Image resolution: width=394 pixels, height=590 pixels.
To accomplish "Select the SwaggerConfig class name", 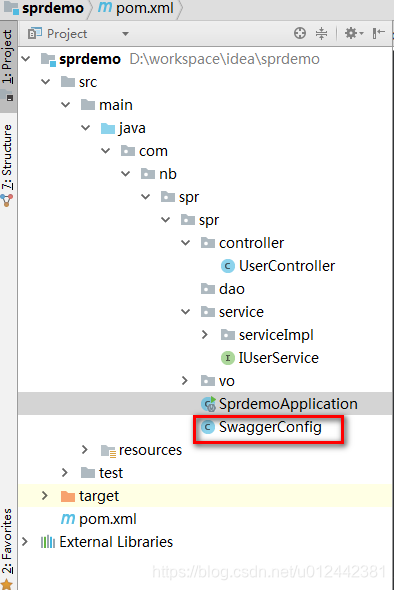I will pos(270,427).
